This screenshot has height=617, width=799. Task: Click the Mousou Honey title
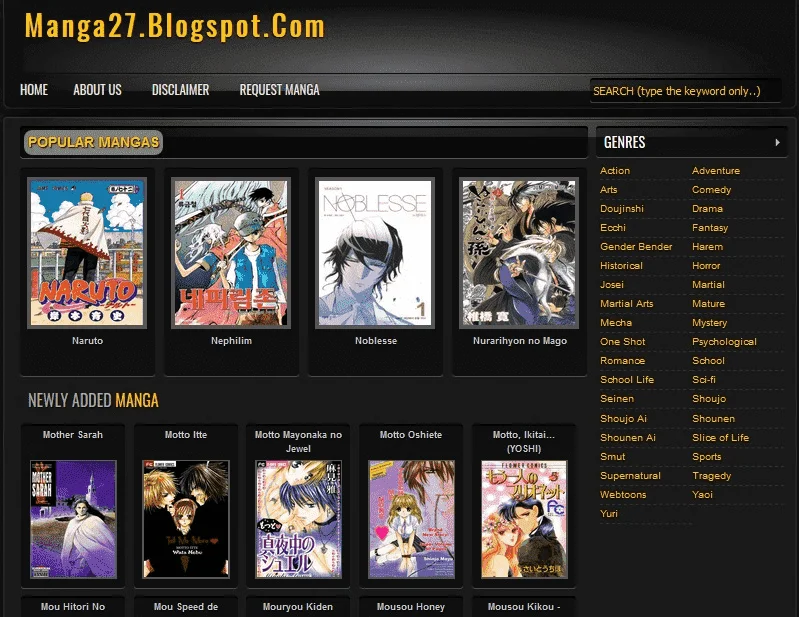[411, 607]
